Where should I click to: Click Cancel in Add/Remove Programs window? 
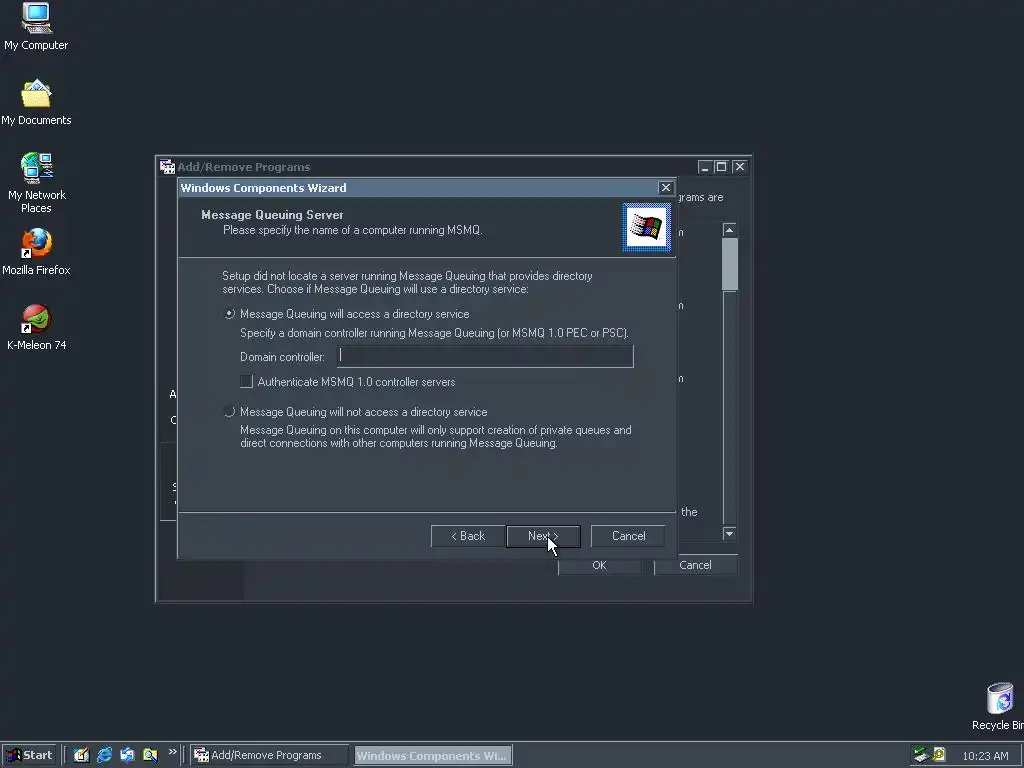point(695,566)
